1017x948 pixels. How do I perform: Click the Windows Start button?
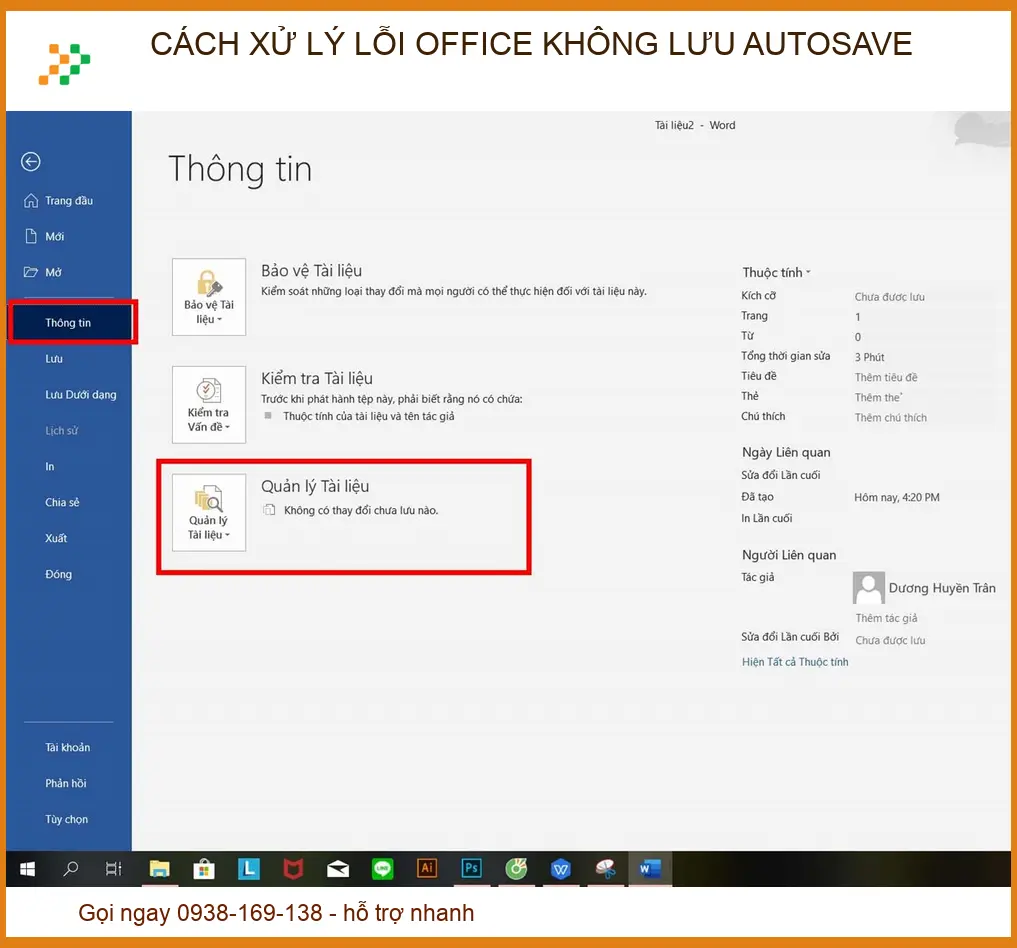coord(27,869)
